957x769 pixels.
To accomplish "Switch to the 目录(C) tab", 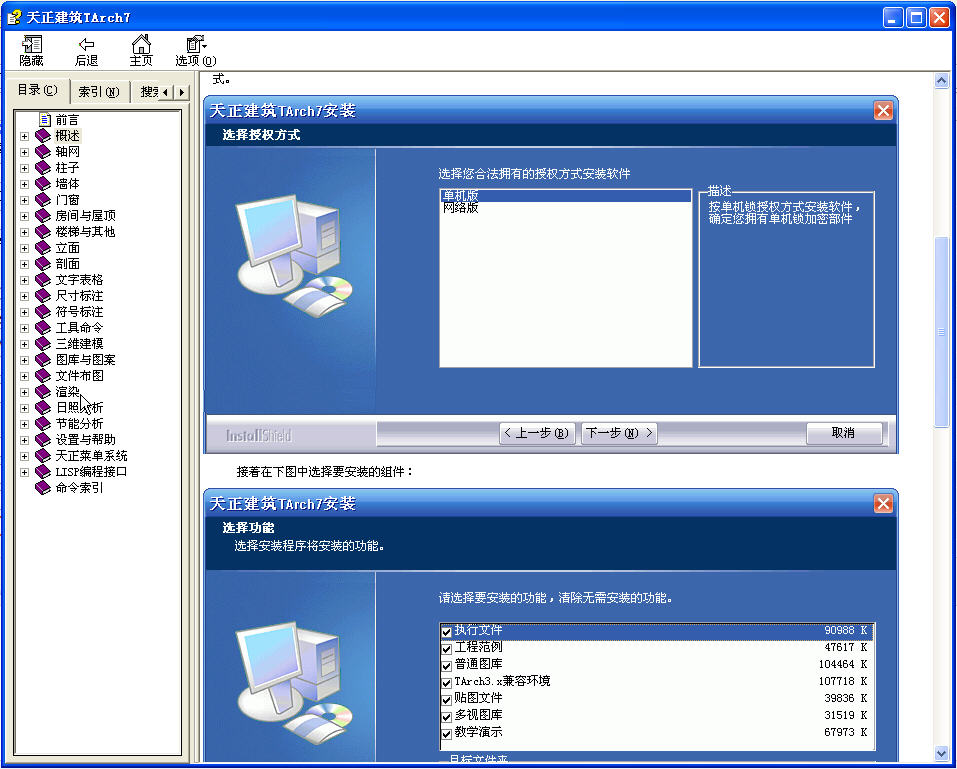I will (37, 90).
